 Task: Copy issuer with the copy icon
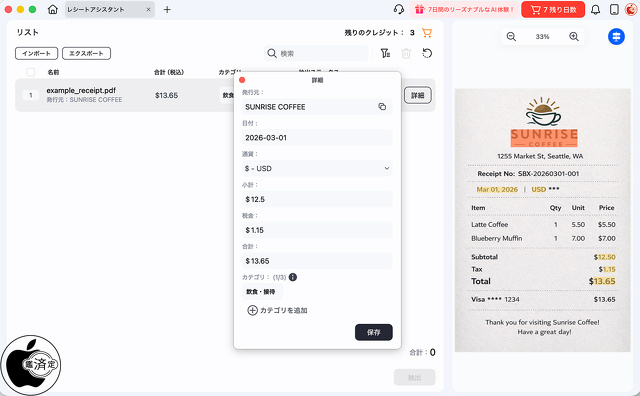pos(382,107)
